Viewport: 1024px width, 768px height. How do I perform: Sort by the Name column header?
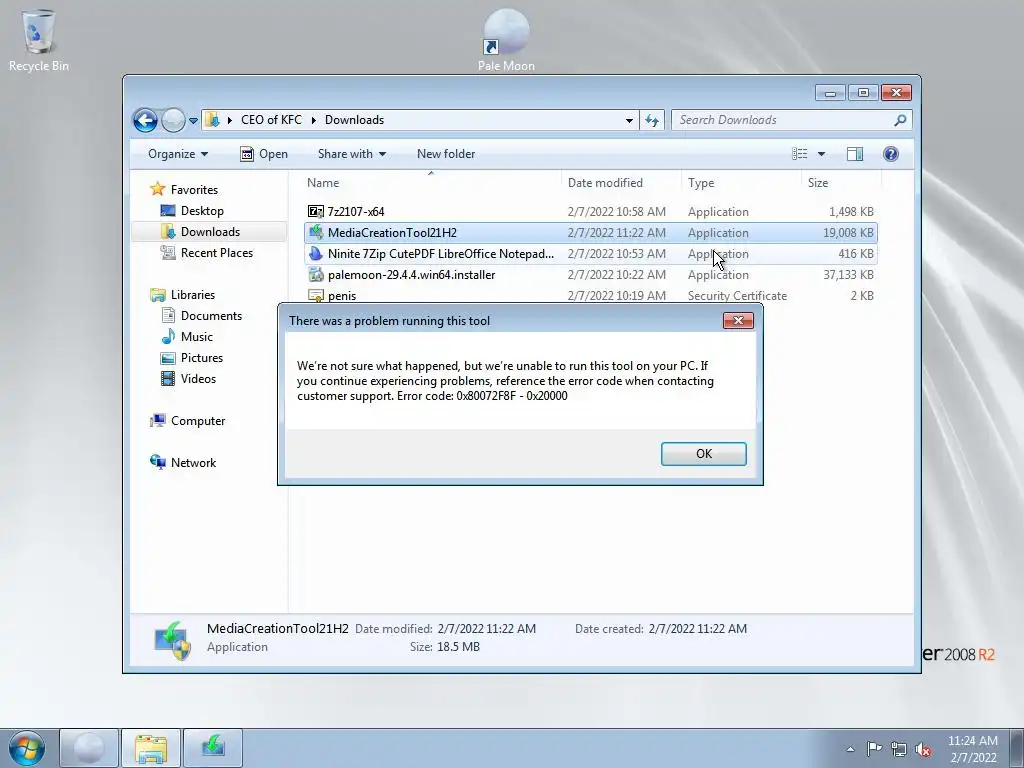point(431,183)
